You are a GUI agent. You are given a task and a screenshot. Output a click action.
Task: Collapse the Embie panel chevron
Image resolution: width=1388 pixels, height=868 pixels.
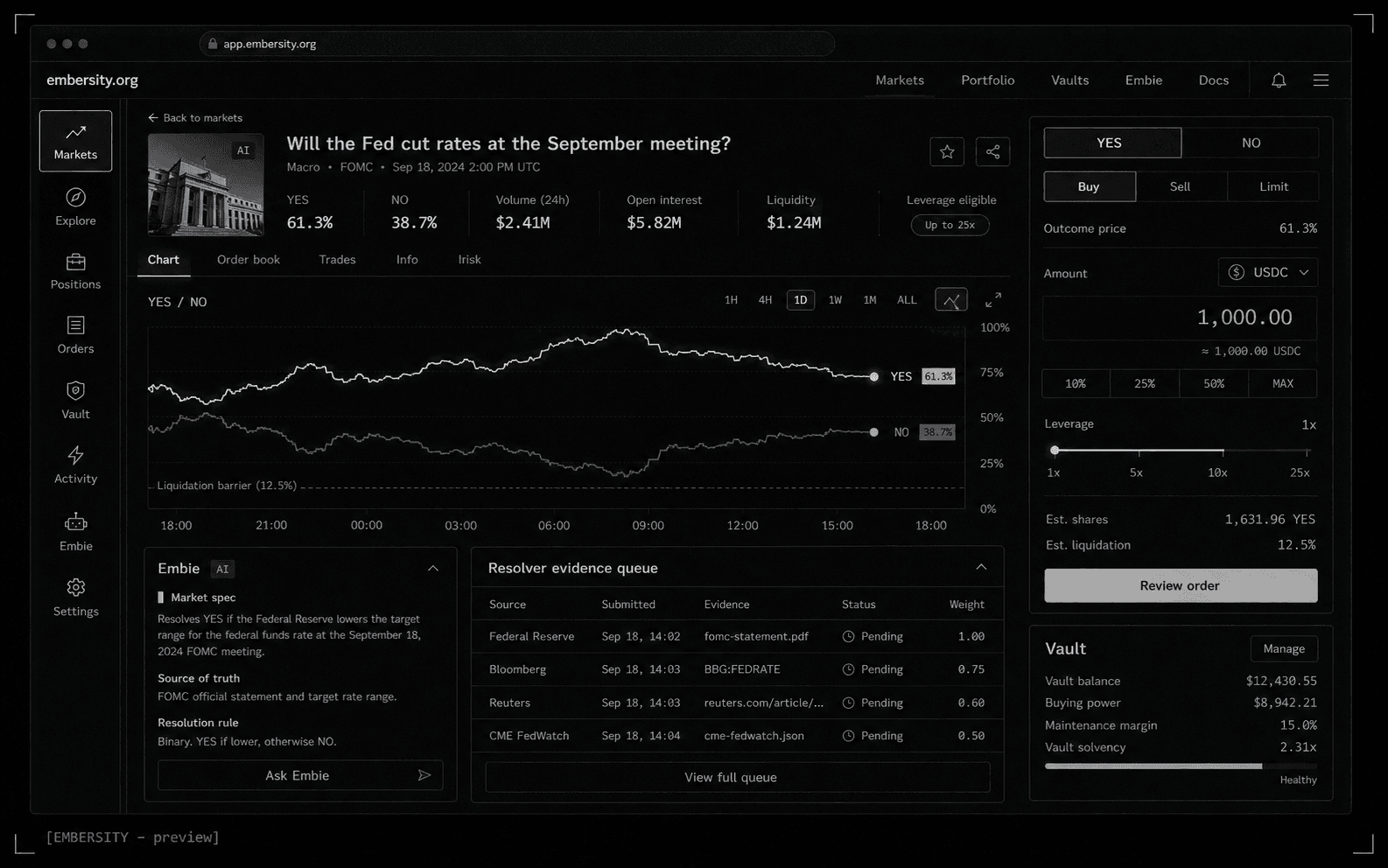click(433, 568)
